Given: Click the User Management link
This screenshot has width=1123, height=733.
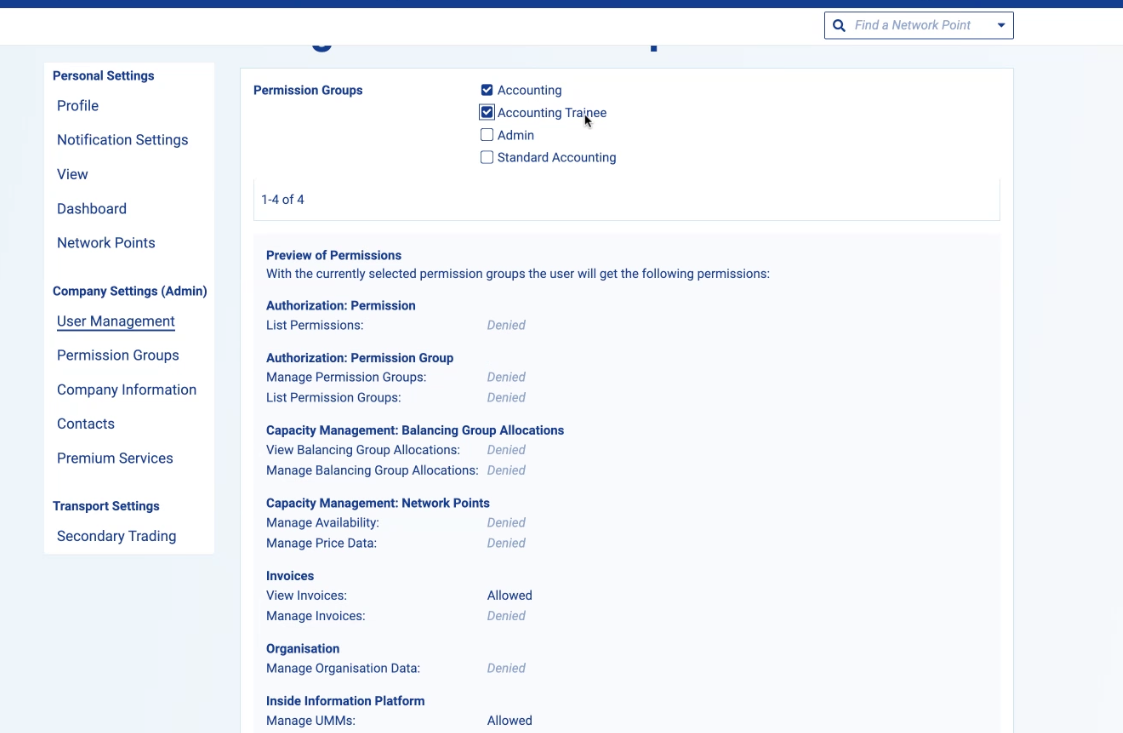Looking at the screenshot, I should [x=116, y=321].
